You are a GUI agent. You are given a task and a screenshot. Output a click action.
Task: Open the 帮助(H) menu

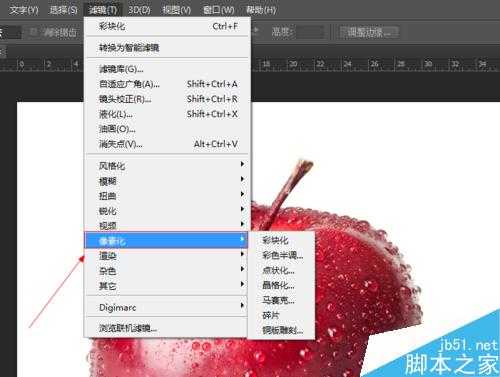[261, 10]
